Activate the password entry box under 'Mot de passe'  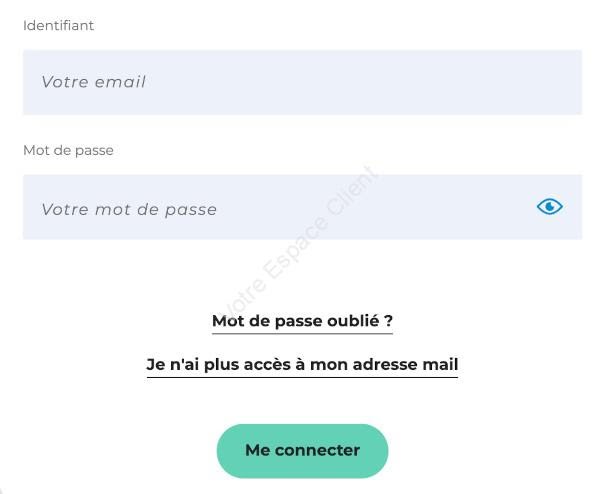click(302, 207)
